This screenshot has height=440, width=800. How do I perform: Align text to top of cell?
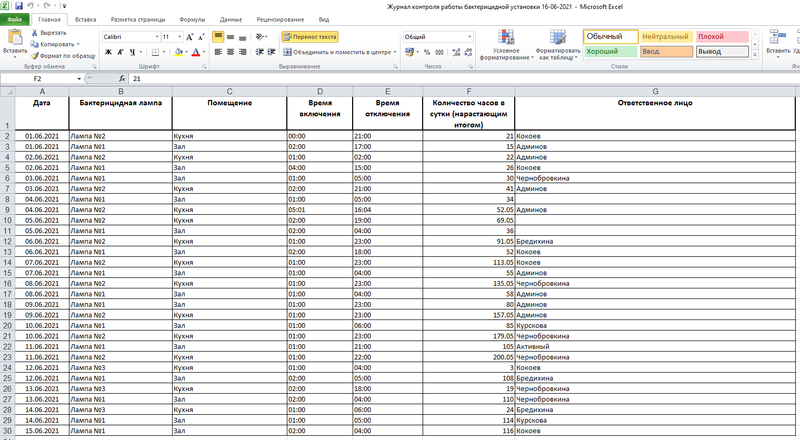pos(218,37)
